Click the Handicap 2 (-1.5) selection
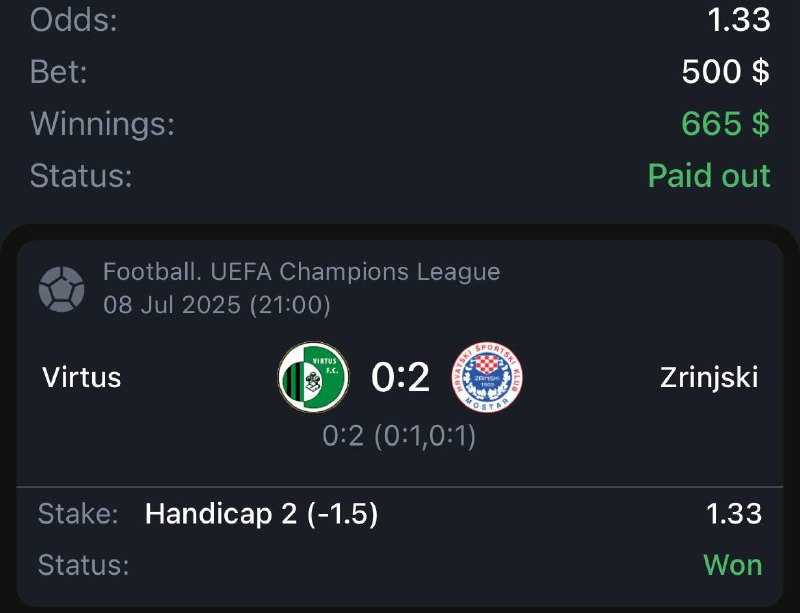 pos(261,514)
